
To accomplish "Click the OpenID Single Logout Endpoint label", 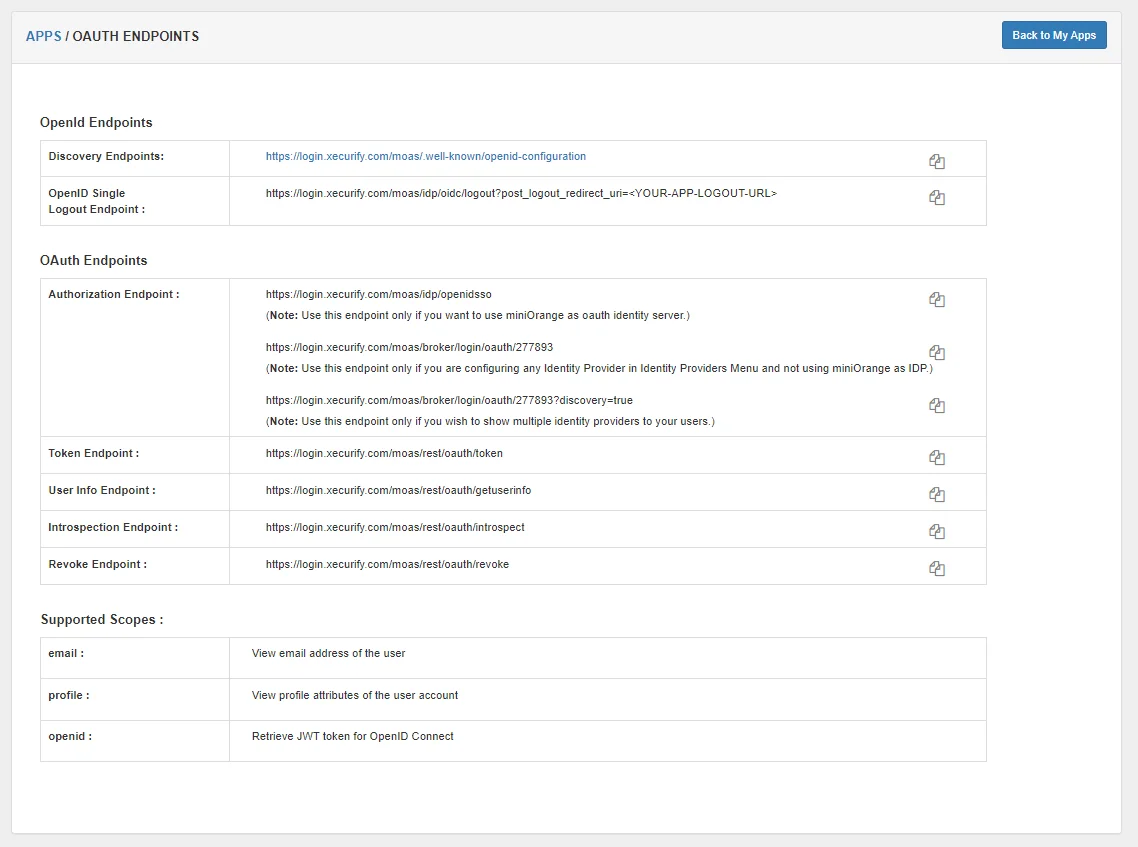I will (97, 201).
